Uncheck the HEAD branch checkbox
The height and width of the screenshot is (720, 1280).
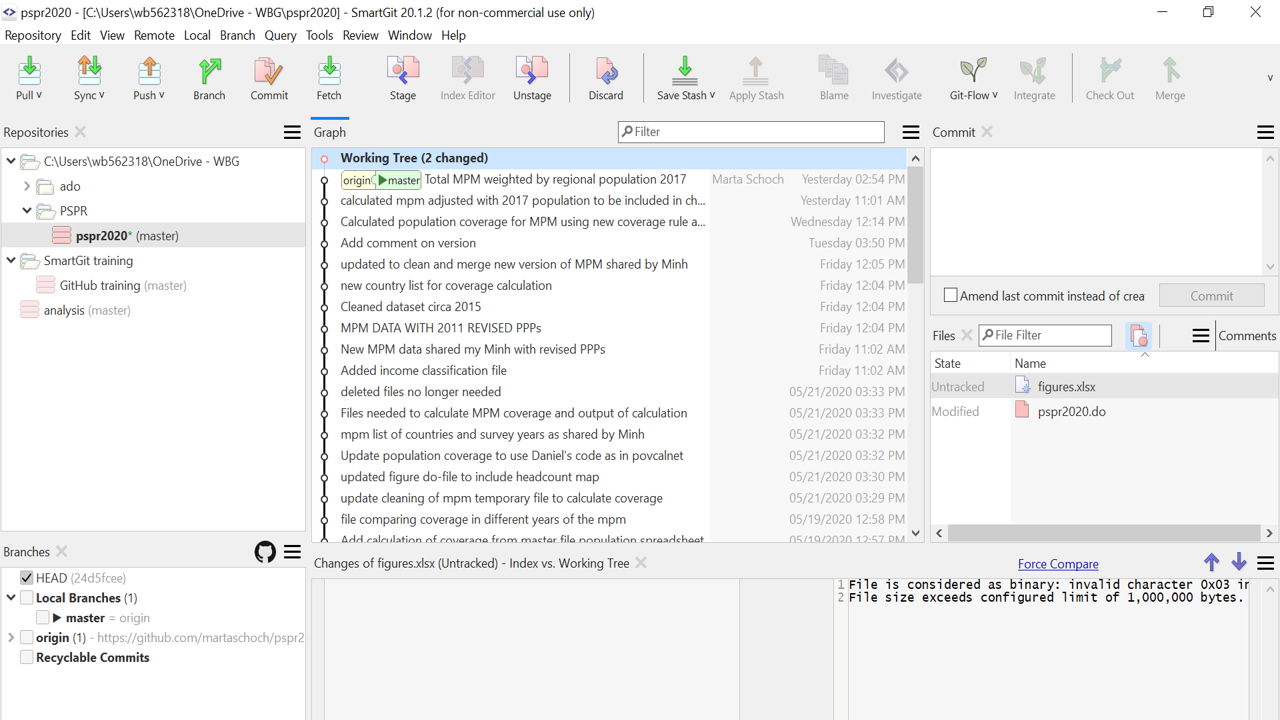tap(27, 578)
